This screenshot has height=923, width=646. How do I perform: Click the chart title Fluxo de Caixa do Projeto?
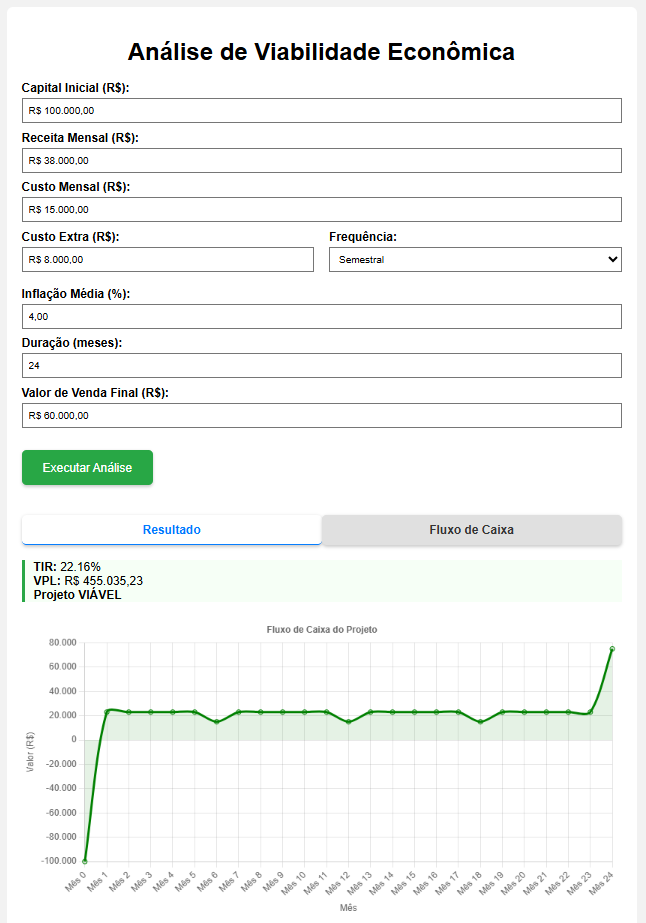tap(322, 629)
